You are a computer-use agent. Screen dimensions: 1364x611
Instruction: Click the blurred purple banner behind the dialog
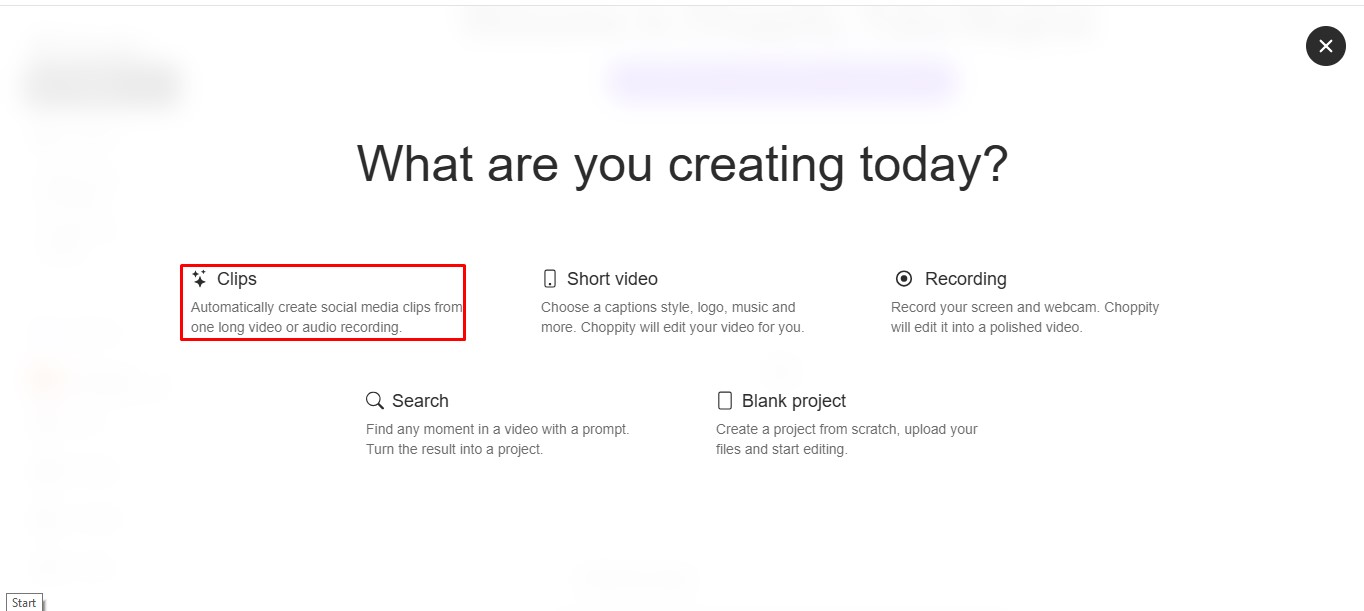783,79
